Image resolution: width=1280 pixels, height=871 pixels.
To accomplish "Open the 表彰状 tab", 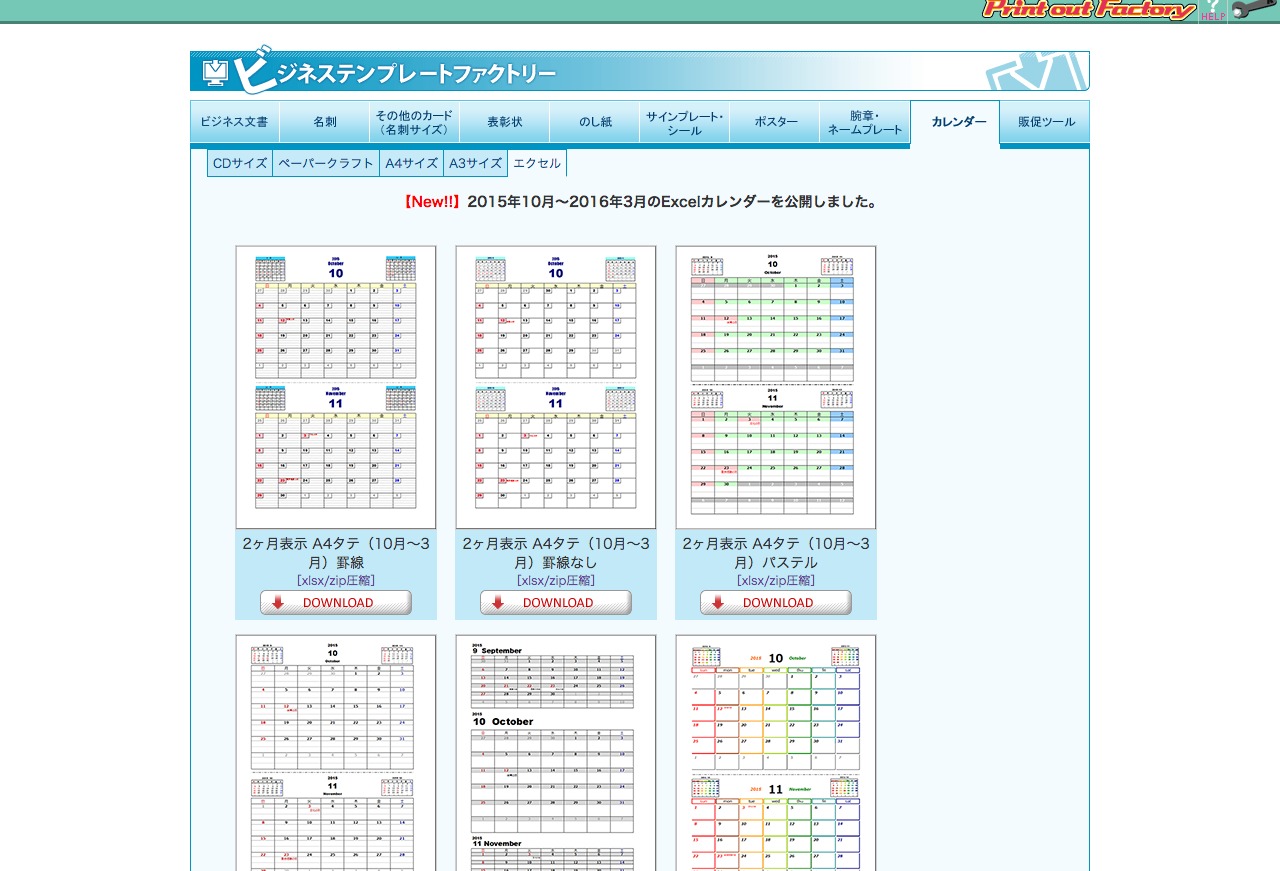I will [x=505, y=122].
